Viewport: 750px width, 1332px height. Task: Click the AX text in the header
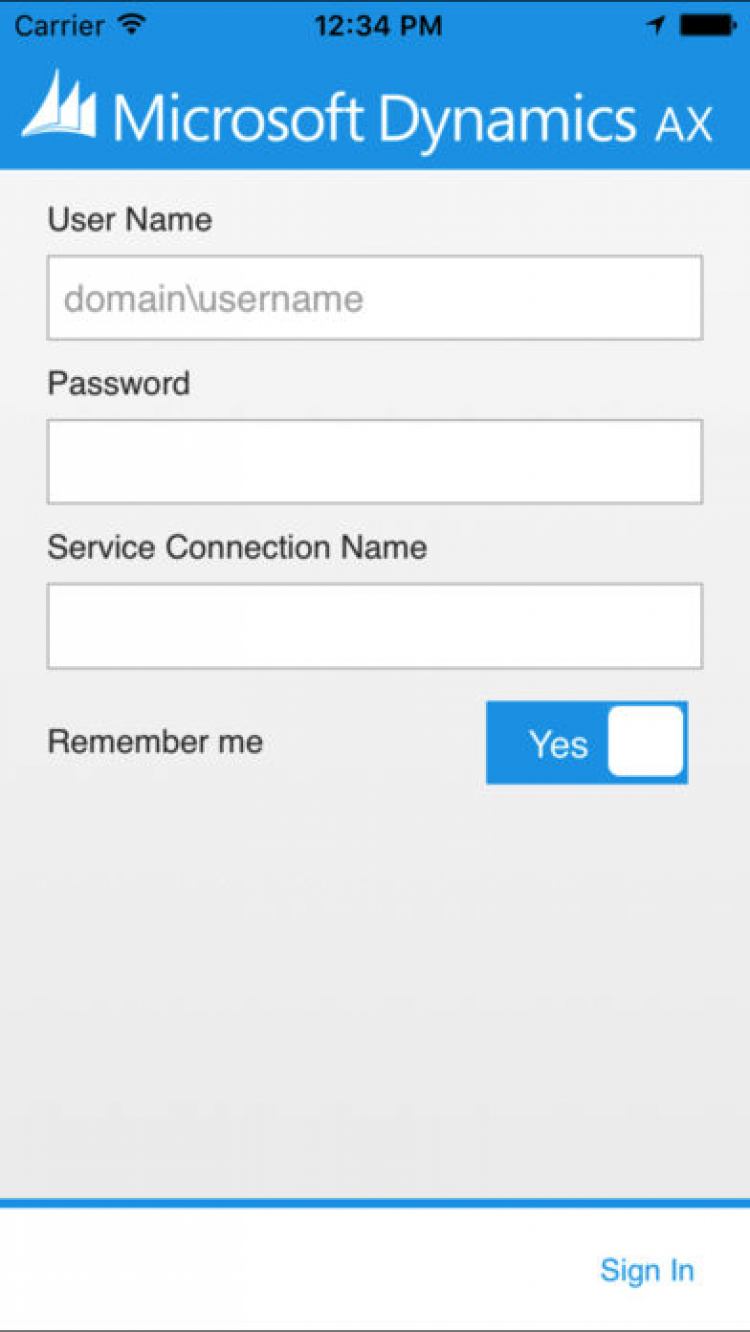tap(684, 126)
